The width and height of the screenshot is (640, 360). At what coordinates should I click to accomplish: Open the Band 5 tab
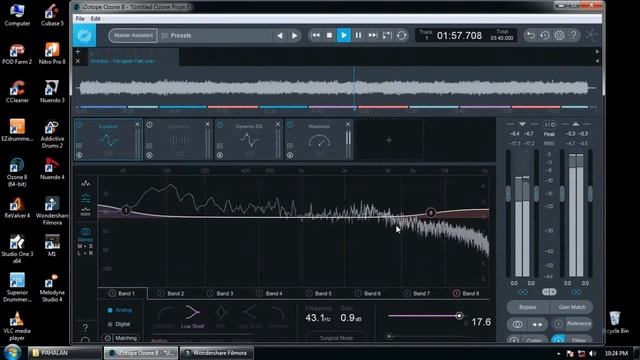(x=319, y=293)
